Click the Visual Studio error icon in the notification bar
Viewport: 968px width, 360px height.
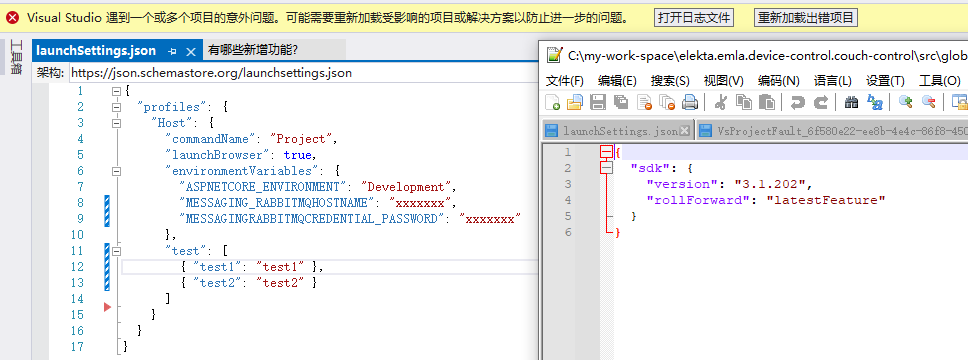(12, 18)
